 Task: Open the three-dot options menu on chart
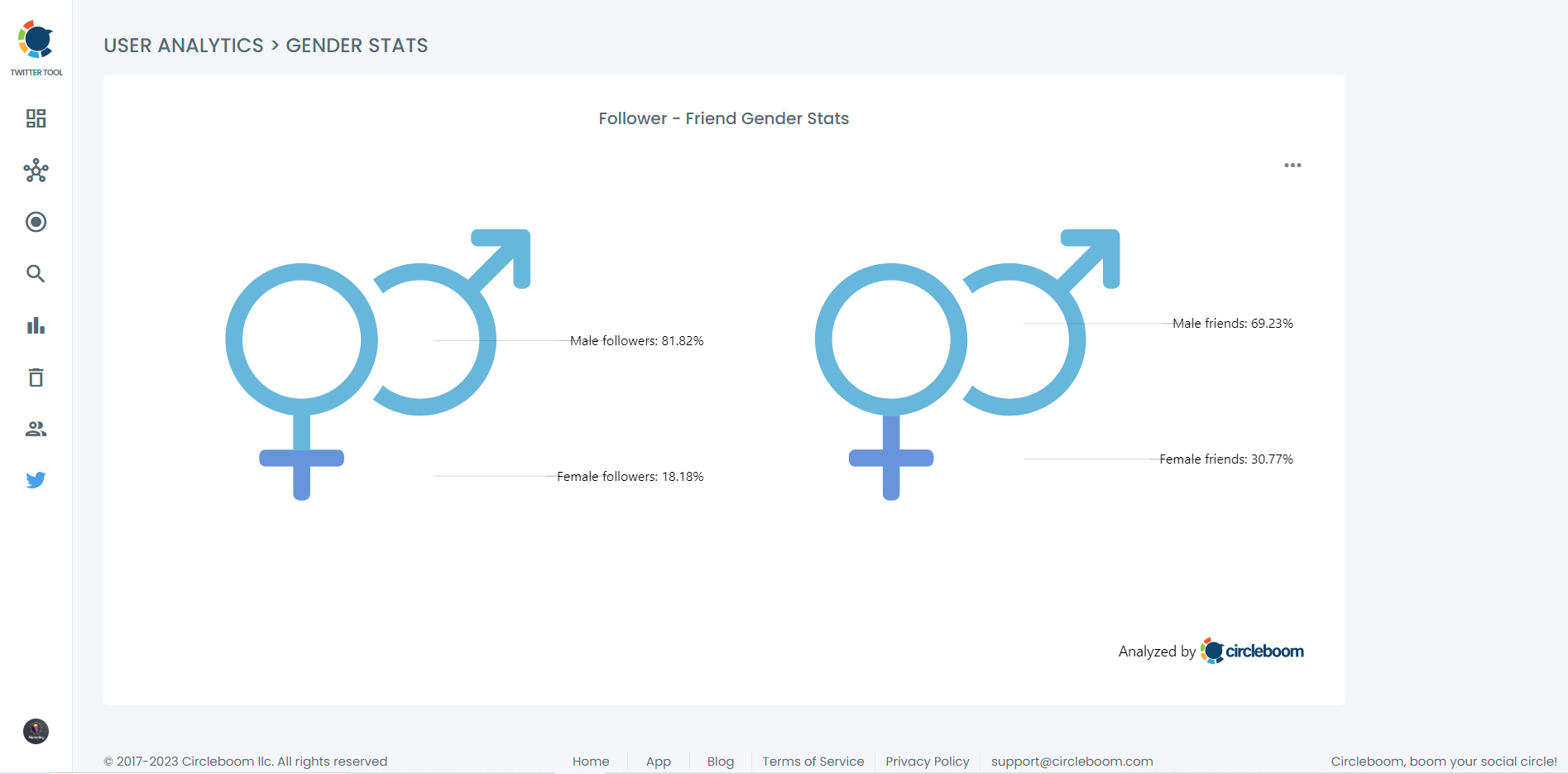click(1292, 165)
